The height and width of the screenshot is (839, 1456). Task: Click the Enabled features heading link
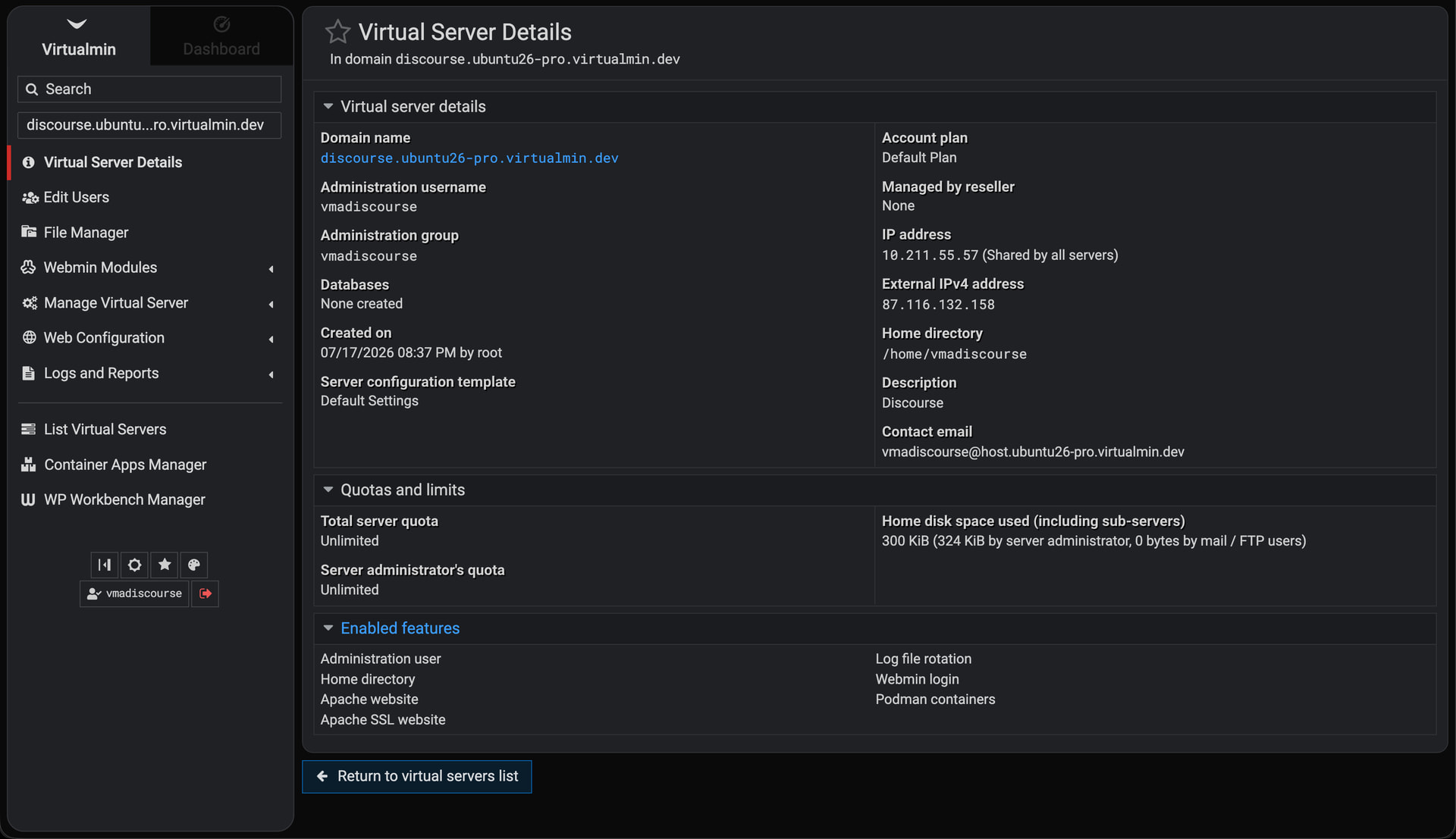400,628
